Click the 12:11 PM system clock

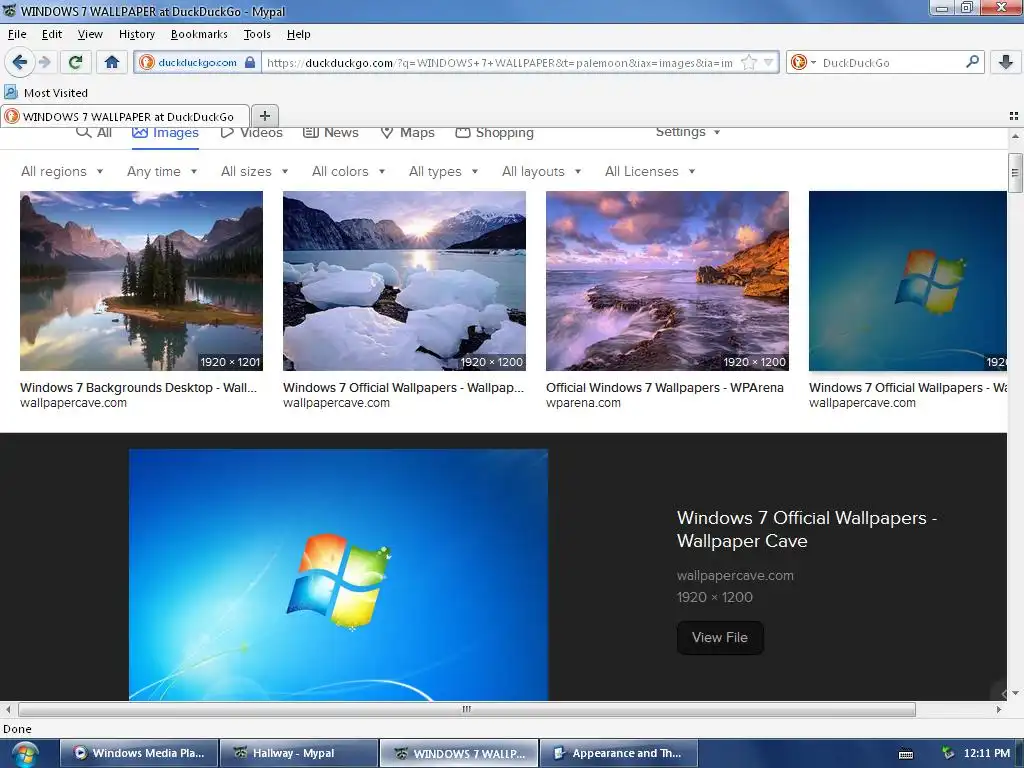click(987, 753)
